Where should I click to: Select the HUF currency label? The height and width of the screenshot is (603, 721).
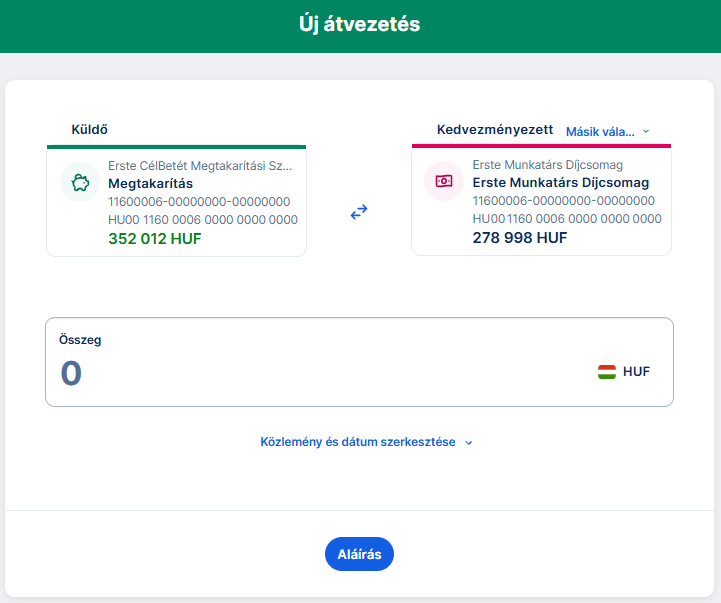coord(636,372)
